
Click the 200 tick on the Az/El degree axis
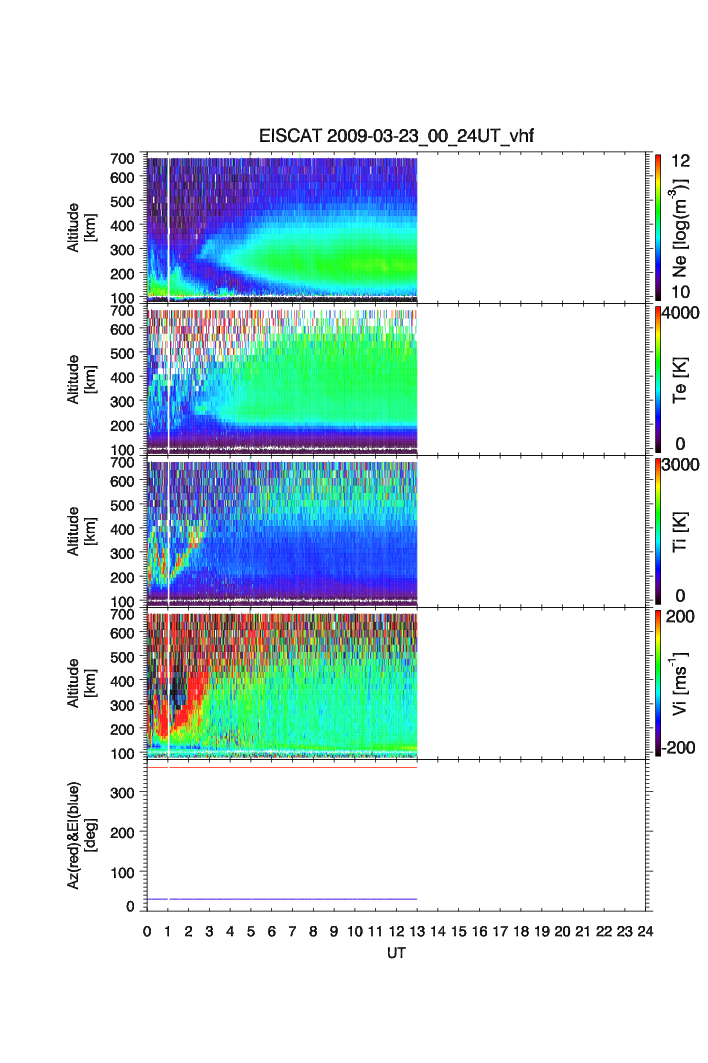pos(122,833)
